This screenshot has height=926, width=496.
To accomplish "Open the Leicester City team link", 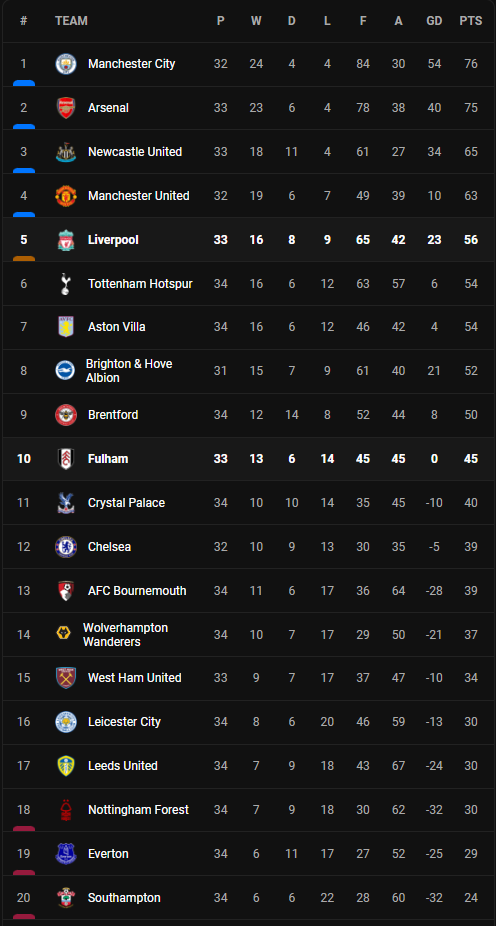I will [x=124, y=722].
